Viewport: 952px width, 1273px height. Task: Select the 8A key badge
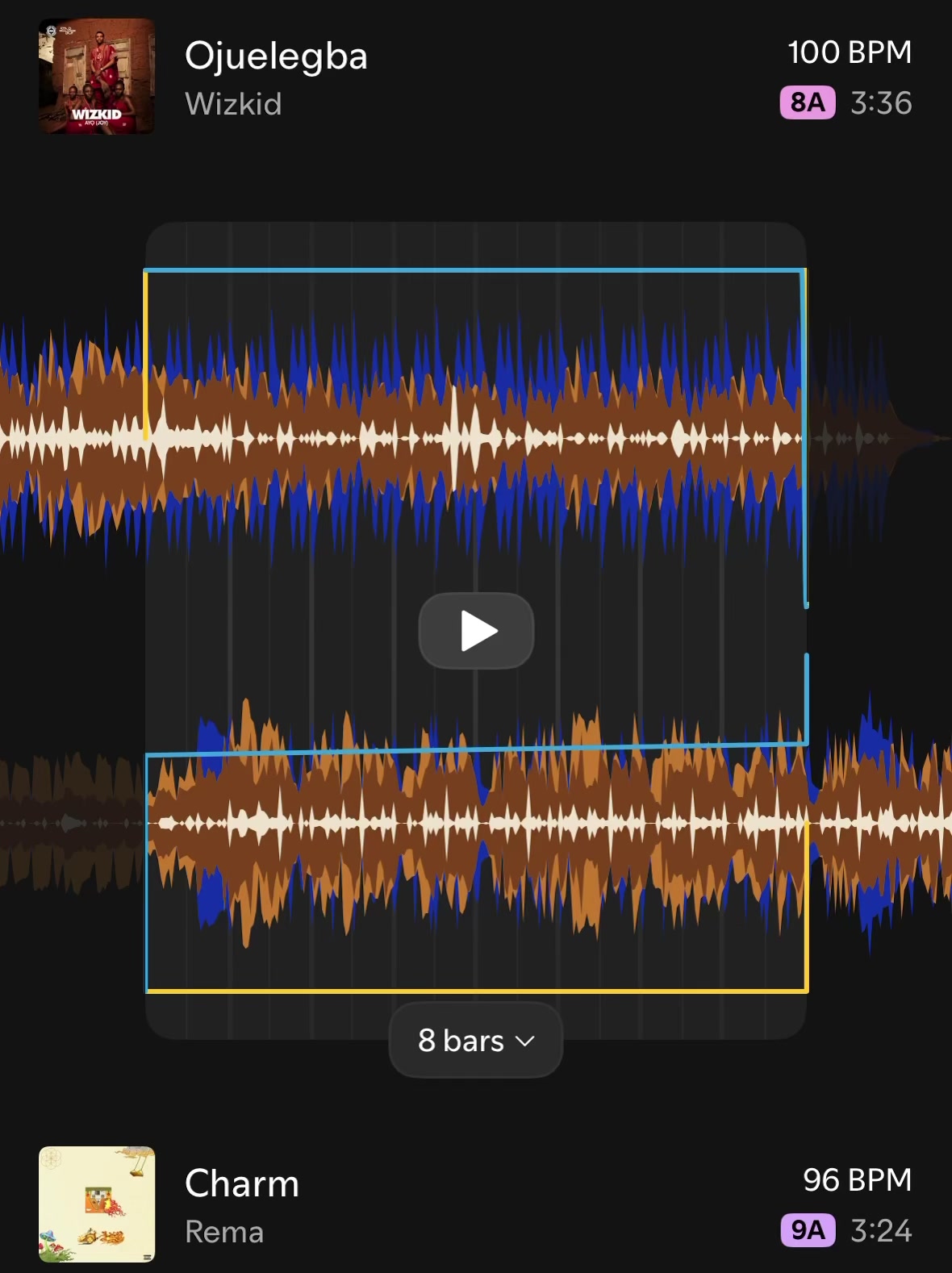[808, 102]
